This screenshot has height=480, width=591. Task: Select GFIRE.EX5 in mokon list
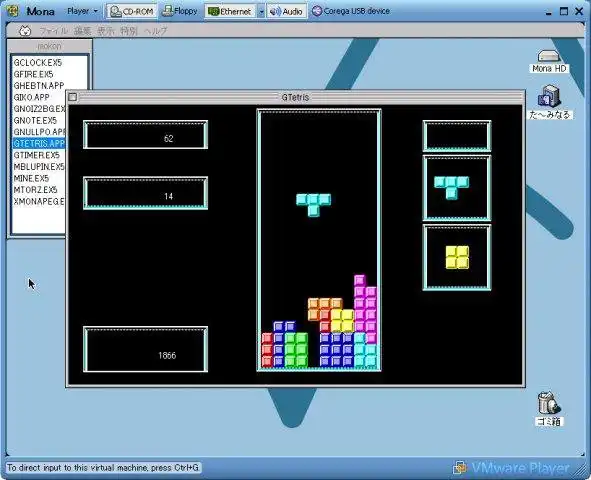[x=33, y=74]
